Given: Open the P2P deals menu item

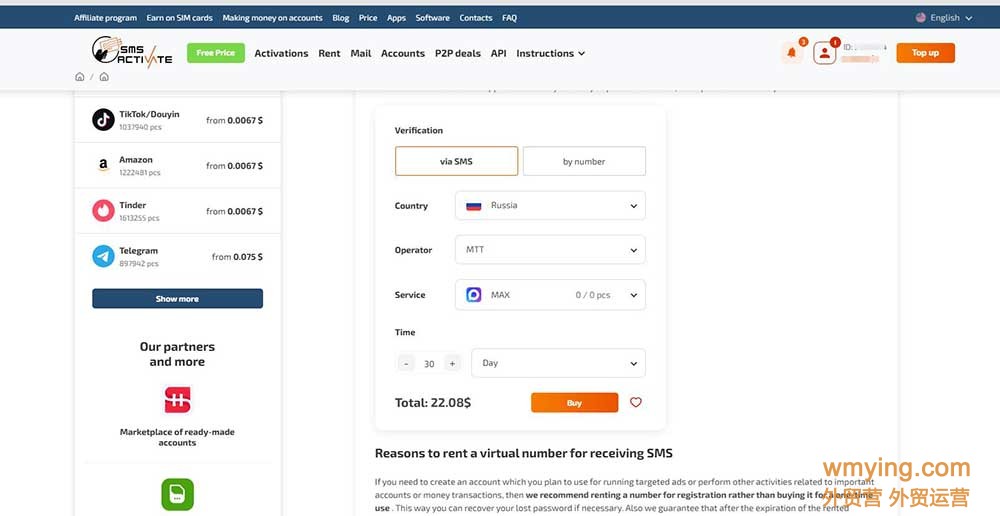Looking at the screenshot, I should click(x=458, y=54).
